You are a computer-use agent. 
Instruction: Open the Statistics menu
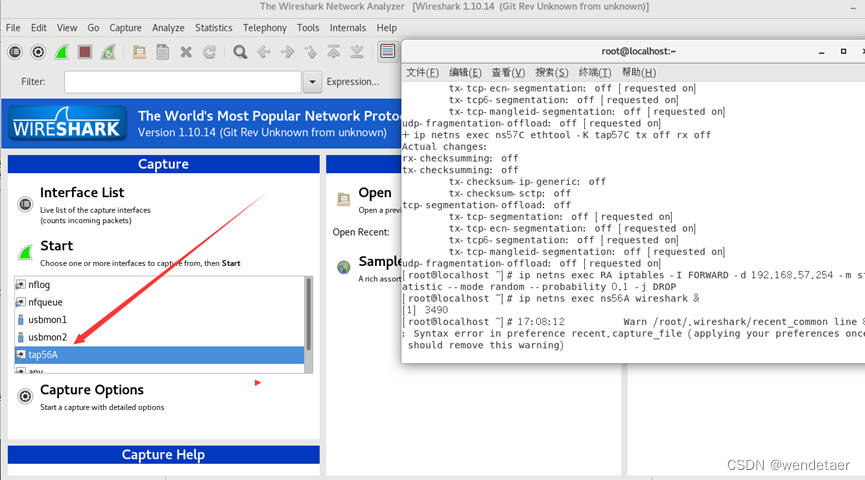[x=213, y=28]
